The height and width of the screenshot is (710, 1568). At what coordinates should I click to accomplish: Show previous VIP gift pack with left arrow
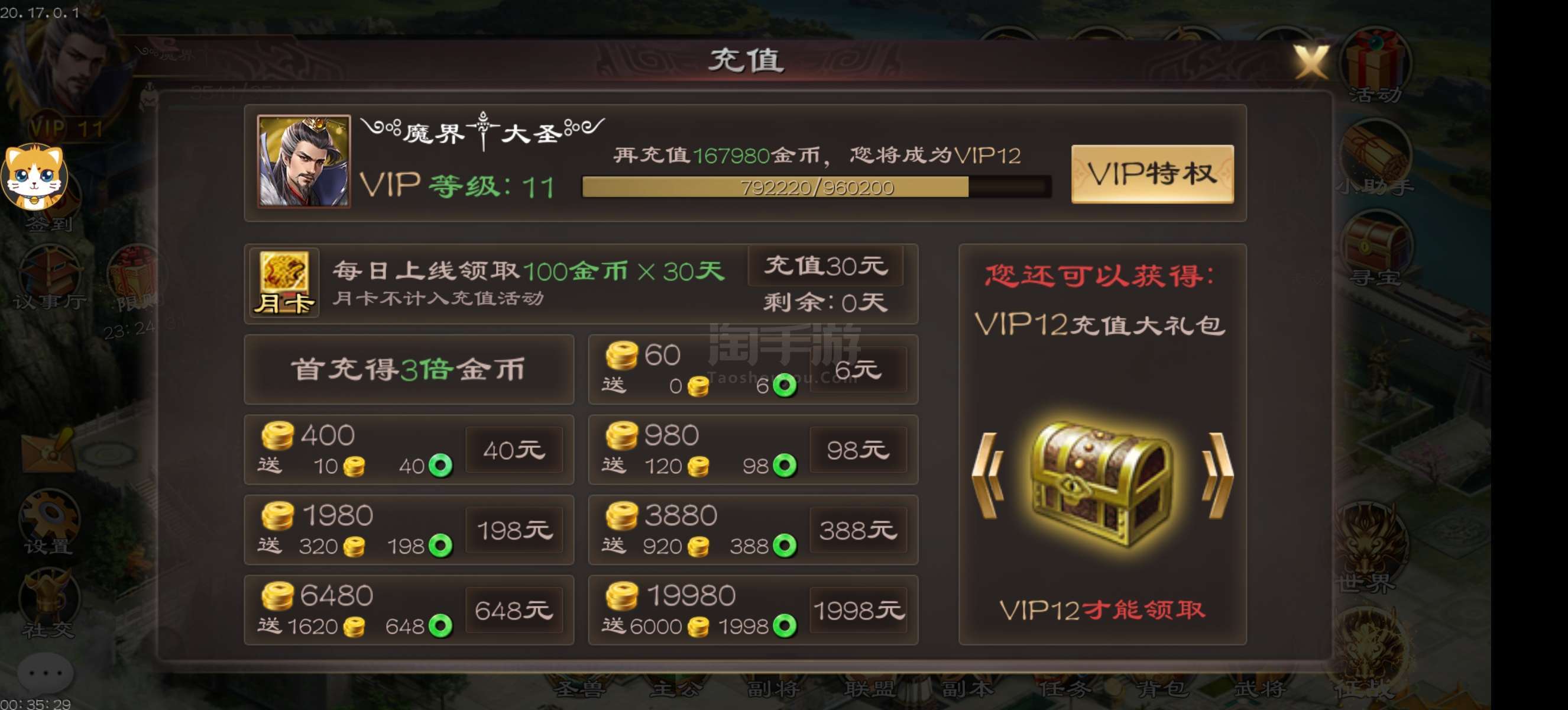988,476
